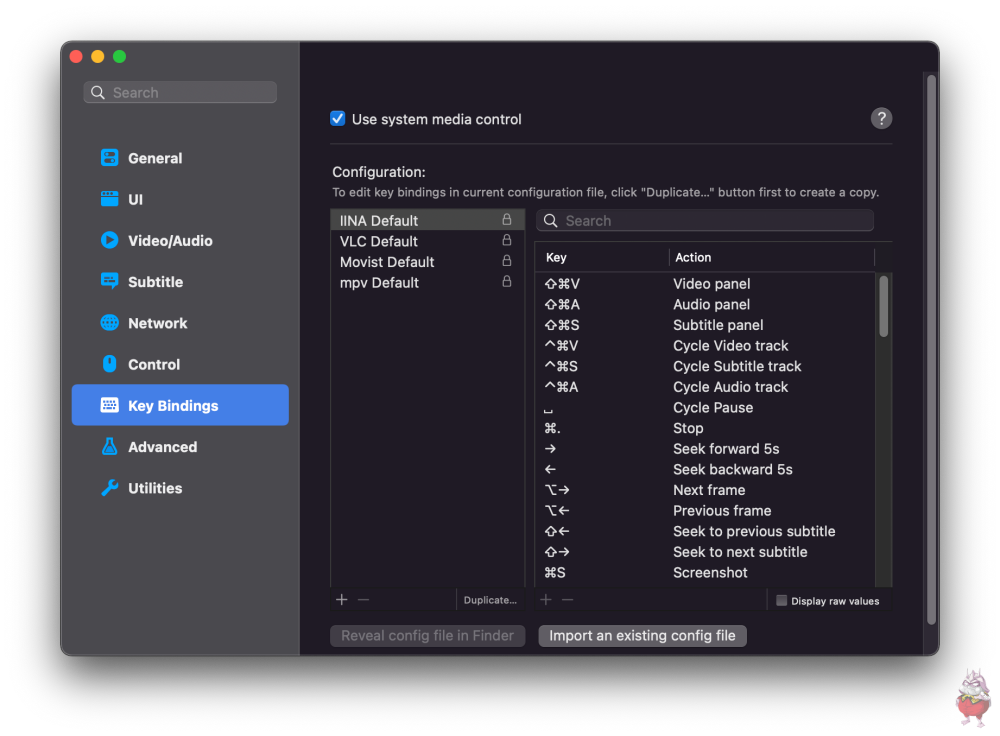
Task: Remove key binding with minus button
Action: 568,600
